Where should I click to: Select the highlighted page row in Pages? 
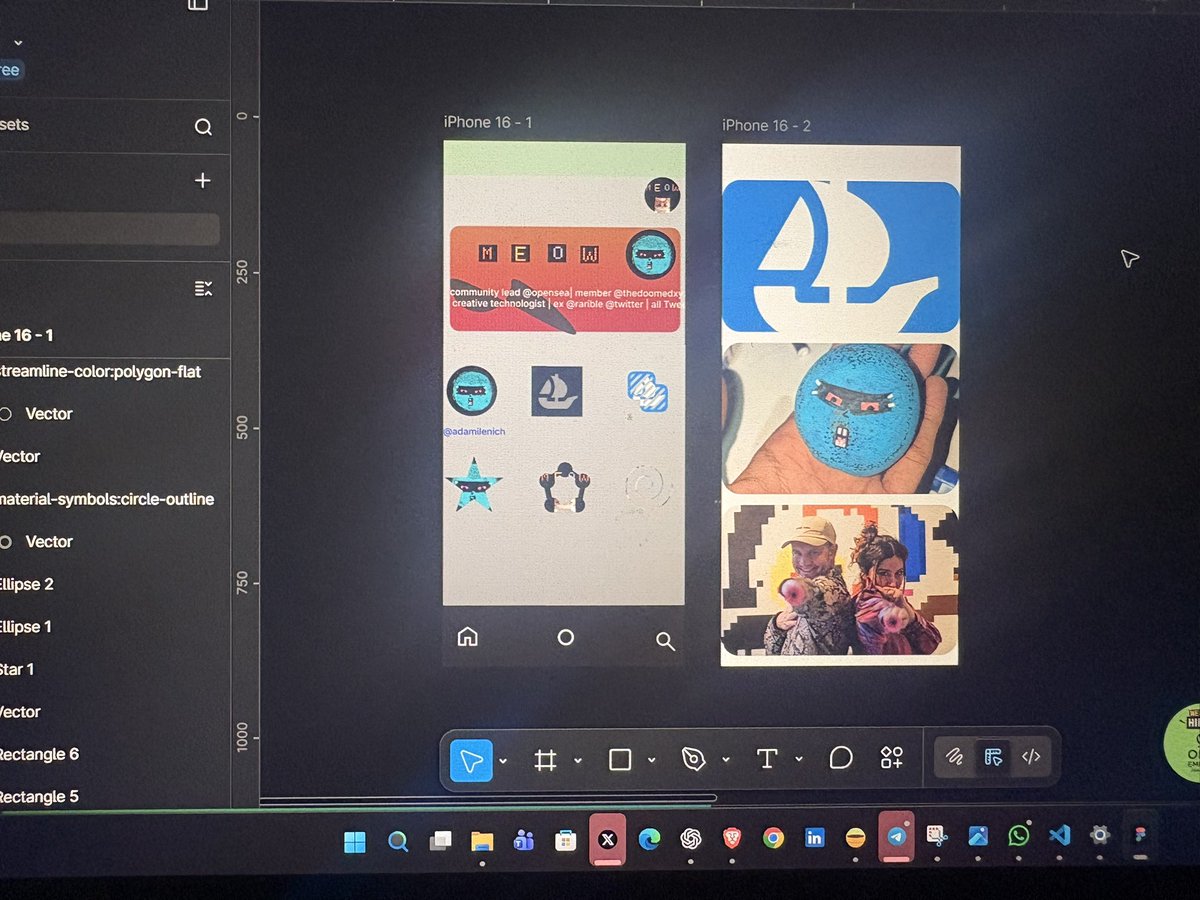[x=109, y=229]
